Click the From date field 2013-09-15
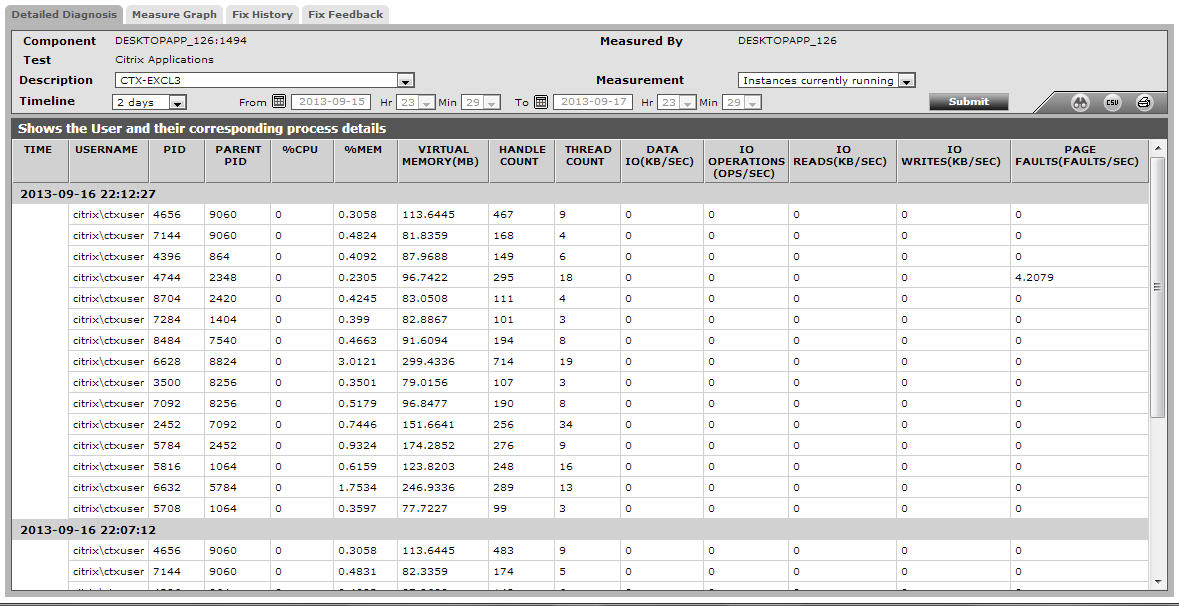 tap(331, 102)
